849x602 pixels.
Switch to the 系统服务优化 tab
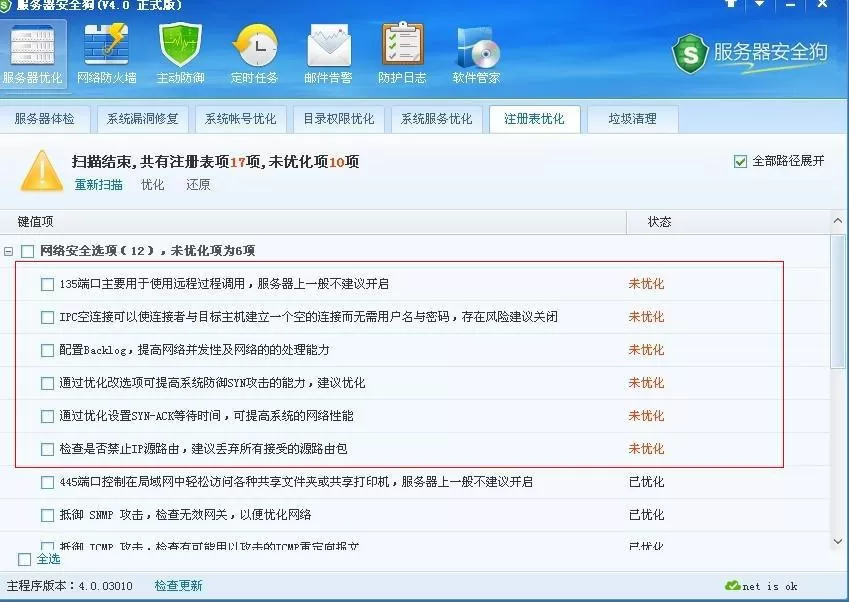click(436, 119)
